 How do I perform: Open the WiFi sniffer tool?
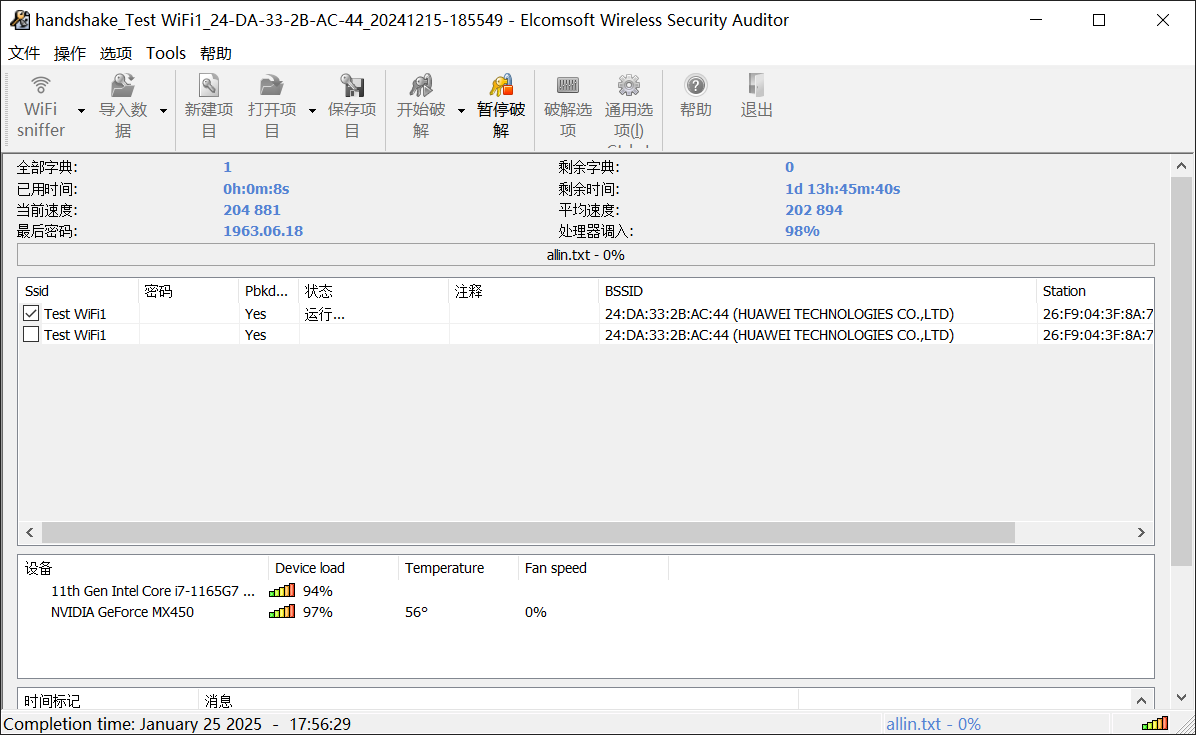pos(40,100)
